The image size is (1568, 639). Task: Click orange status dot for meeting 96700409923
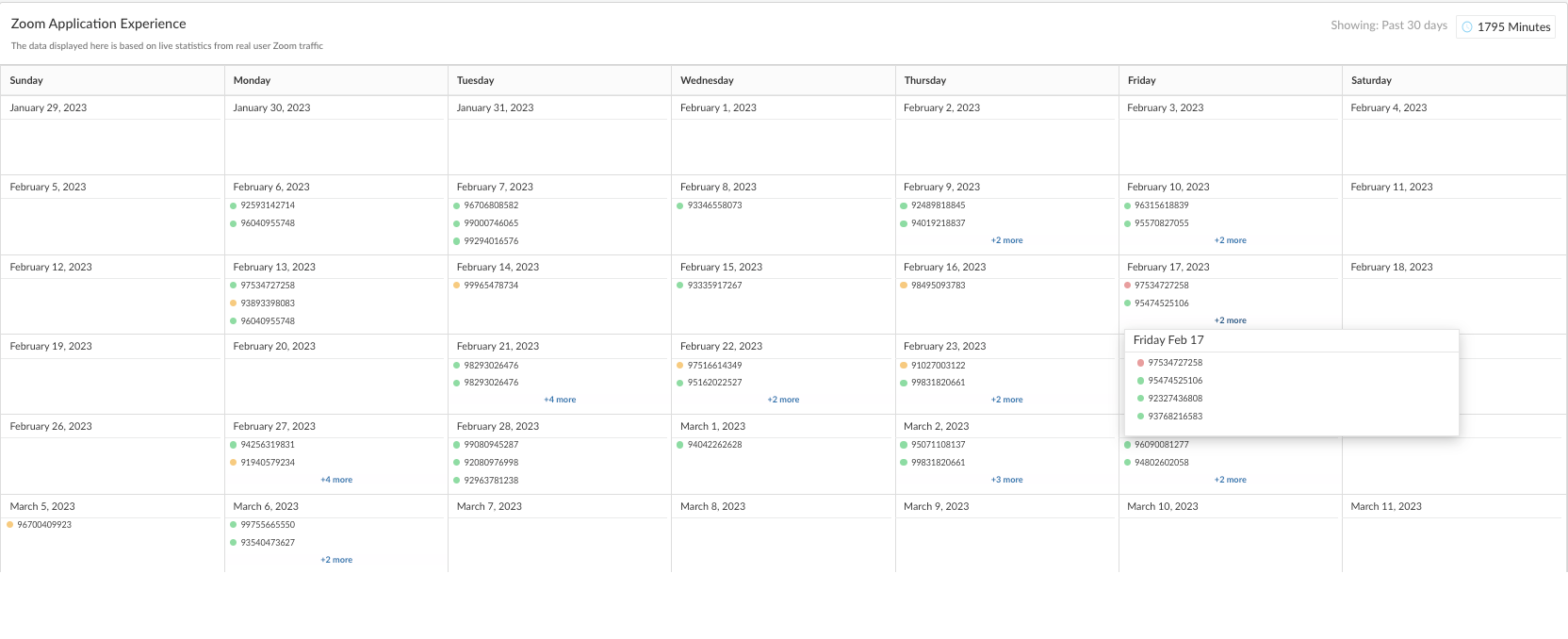pyautogui.click(x=9, y=525)
